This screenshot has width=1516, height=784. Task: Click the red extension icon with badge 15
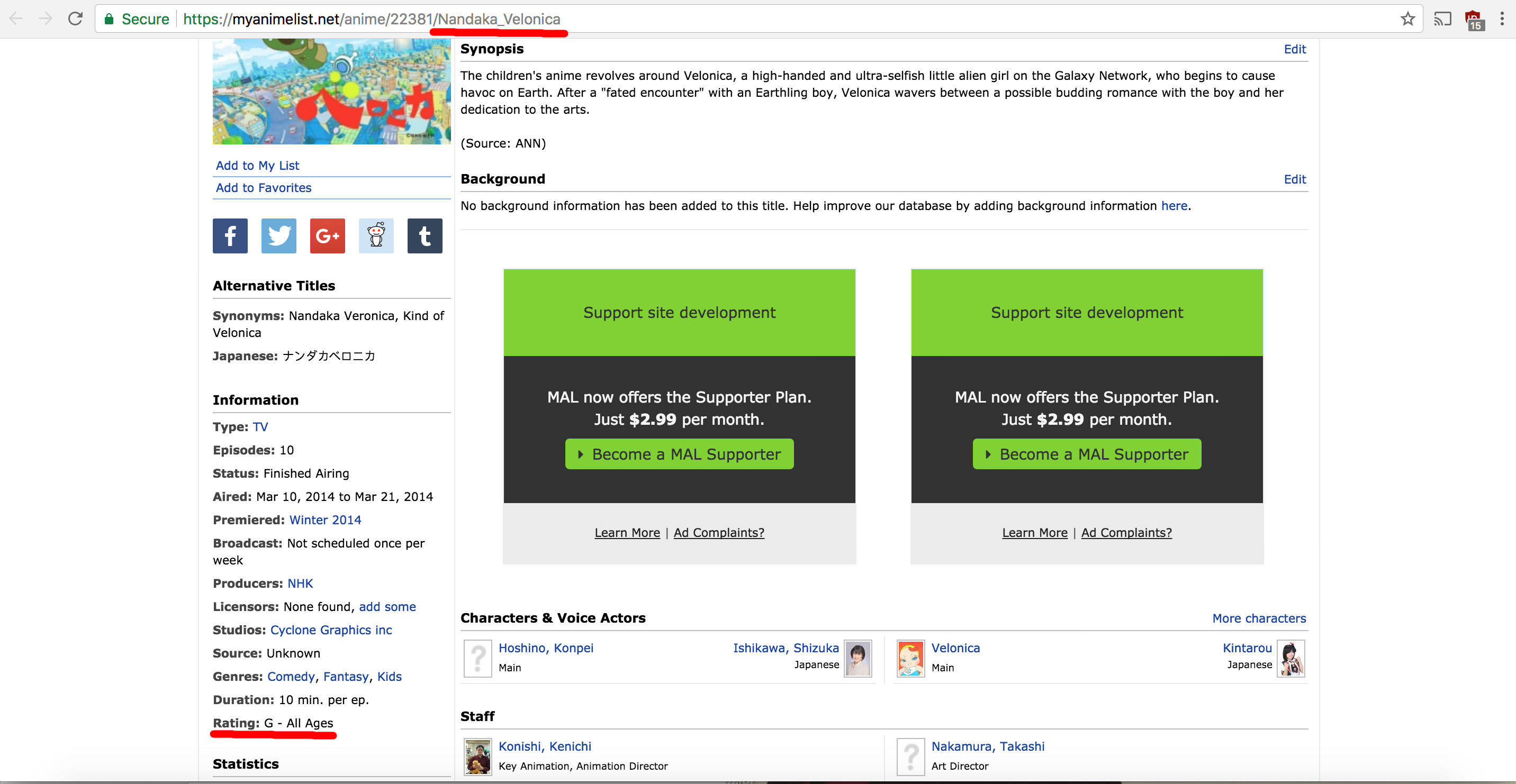pyautogui.click(x=1473, y=20)
